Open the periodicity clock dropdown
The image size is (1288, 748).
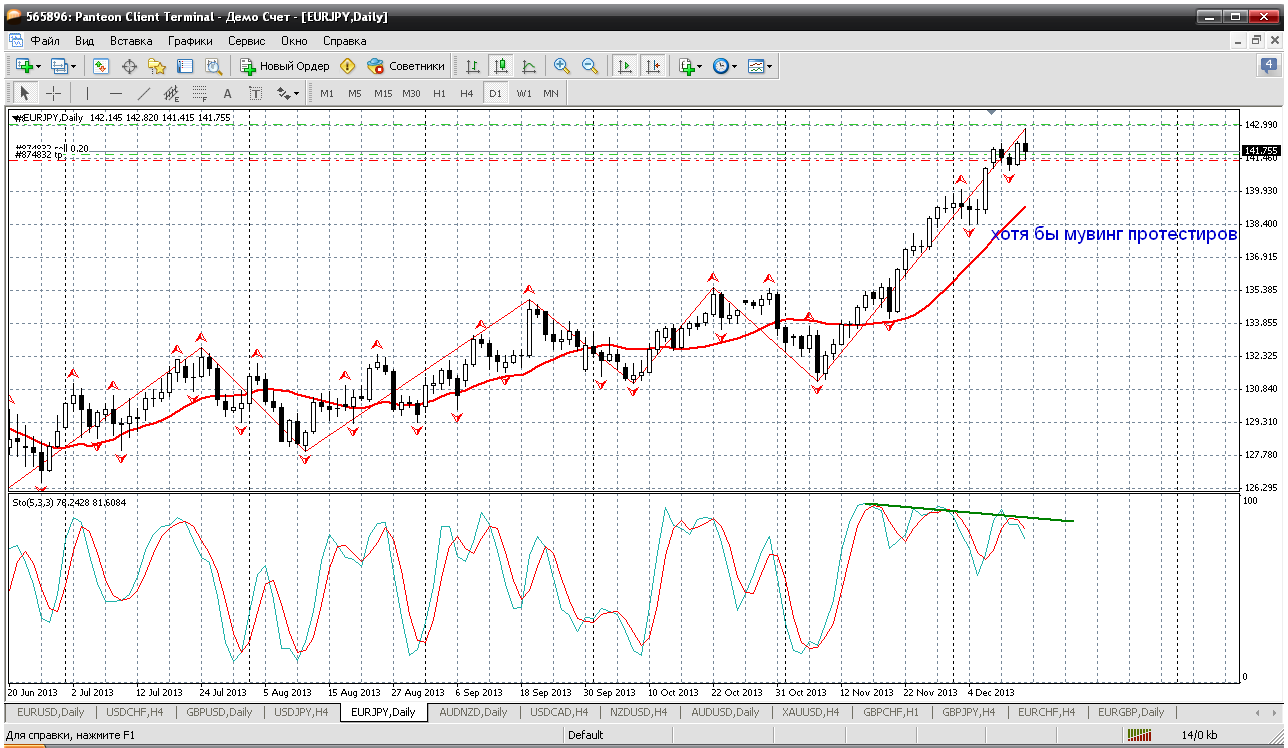click(x=725, y=66)
